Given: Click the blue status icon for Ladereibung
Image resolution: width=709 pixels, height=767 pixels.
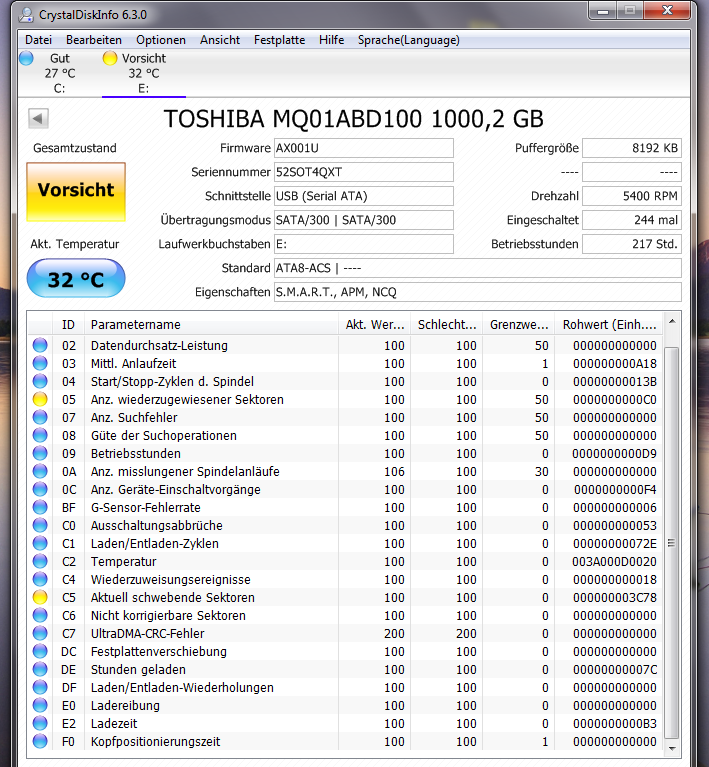Looking at the screenshot, I should (x=40, y=705).
